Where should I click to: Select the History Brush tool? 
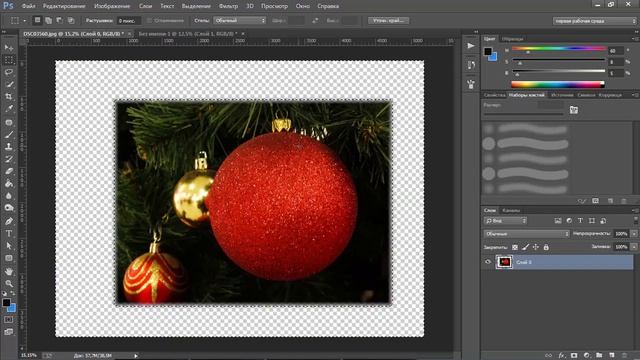coord(9,159)
